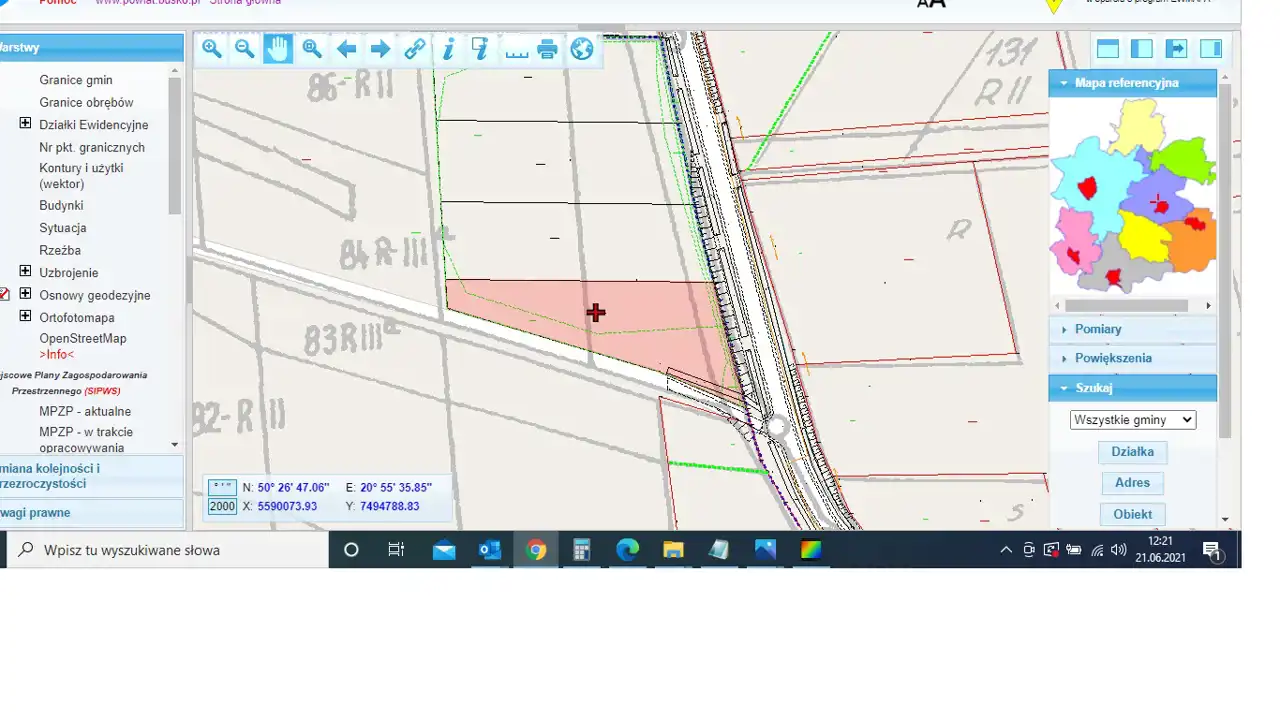
Task: Select the measure ruler tool
Action: (x=516, y=49)
